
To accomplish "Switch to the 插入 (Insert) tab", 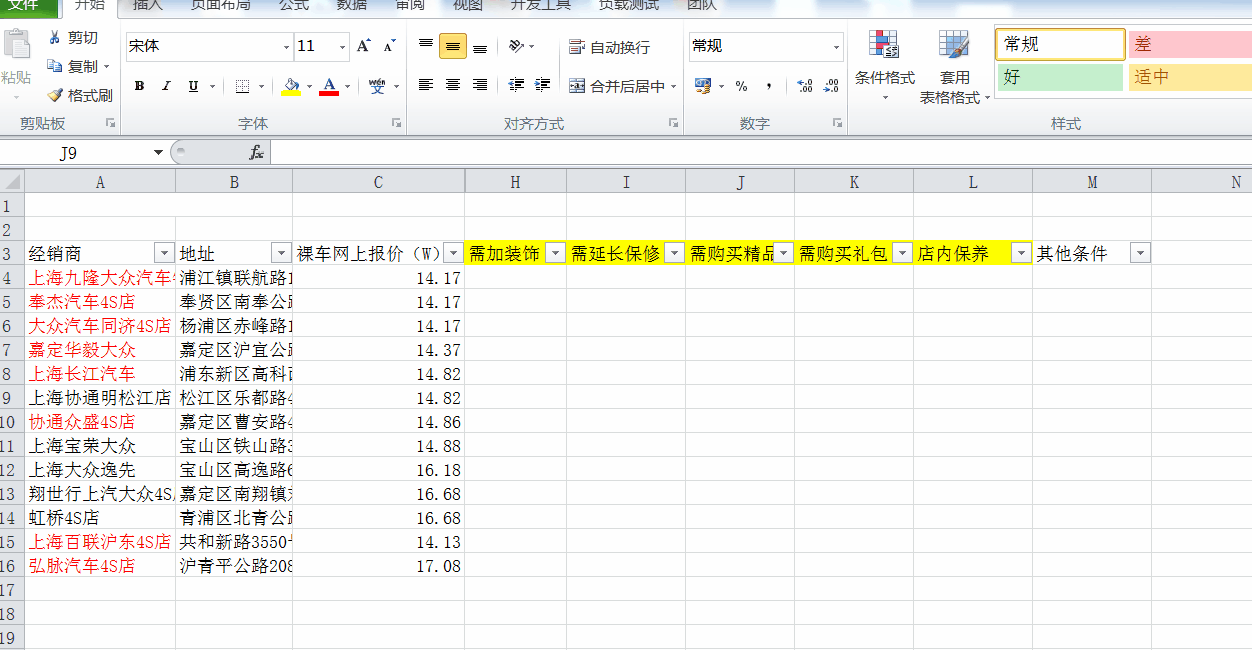I will click(148, 6).
